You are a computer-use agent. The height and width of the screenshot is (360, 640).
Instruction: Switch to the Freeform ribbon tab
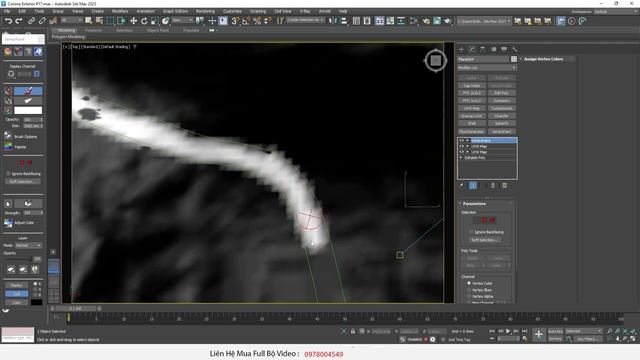93,30
